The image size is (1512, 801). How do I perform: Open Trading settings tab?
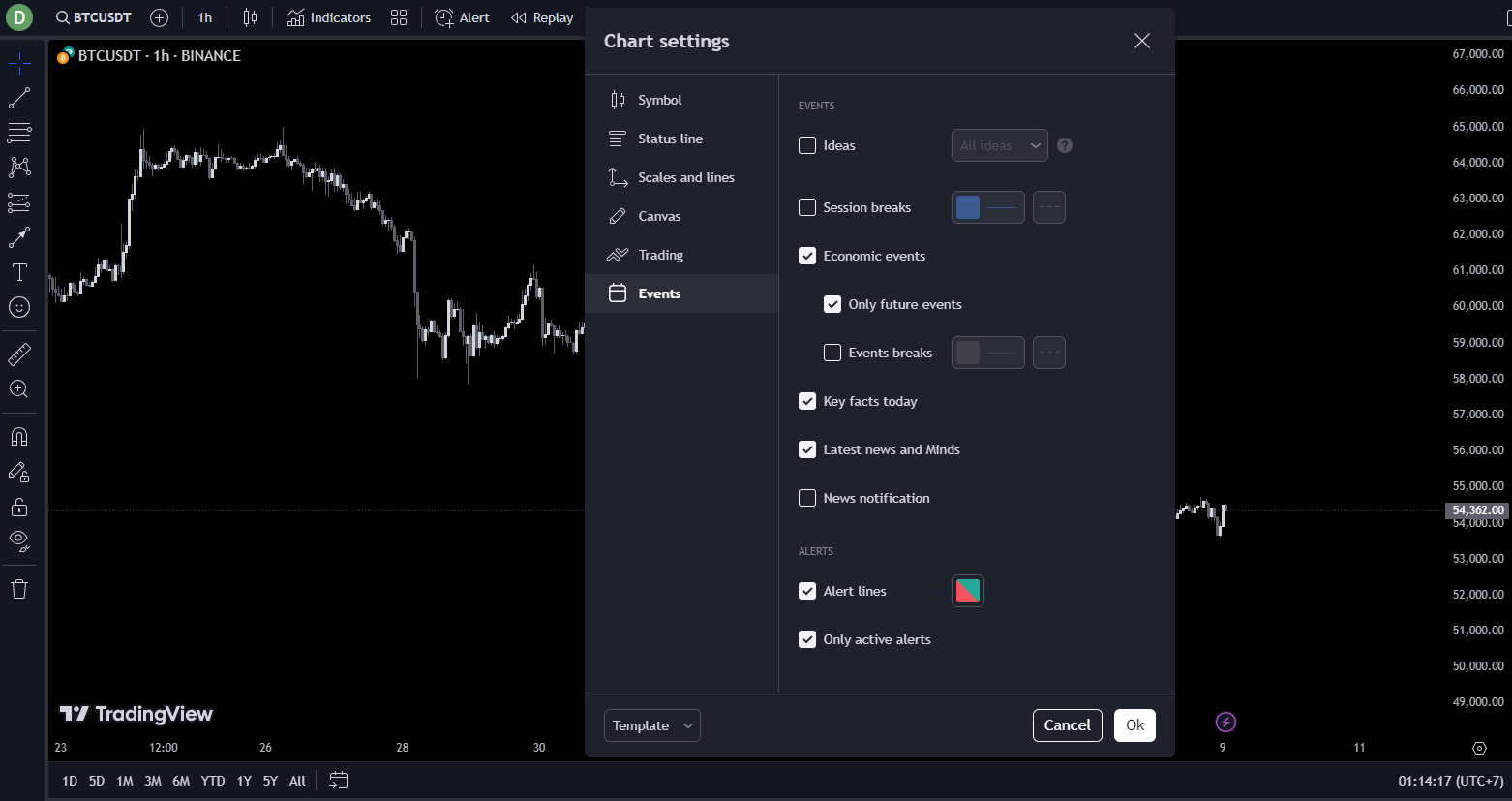point(681,255)
